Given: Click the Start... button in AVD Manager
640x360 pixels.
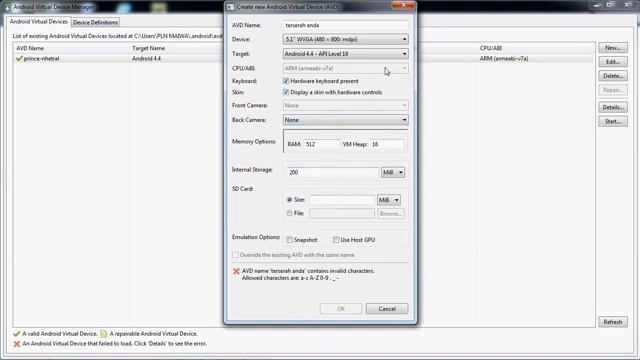Looking at the screenshot, I should point(613,121).
